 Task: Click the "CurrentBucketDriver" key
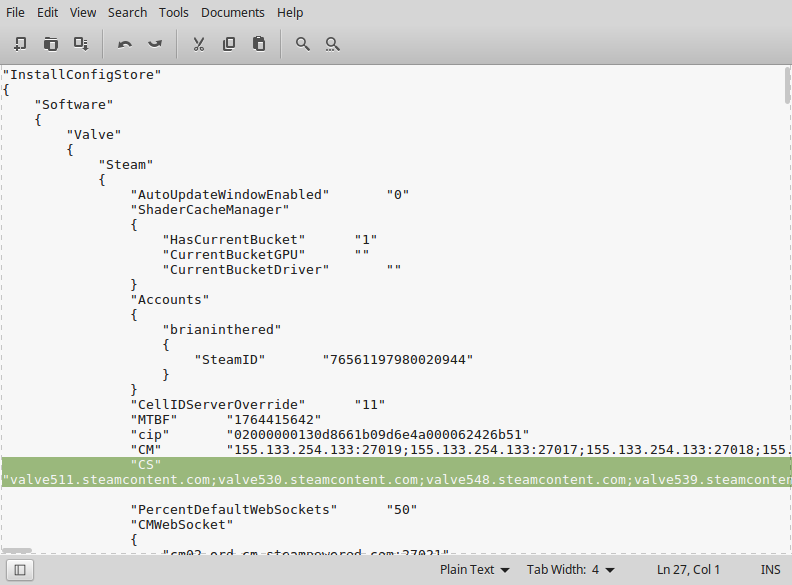(246, 270)
